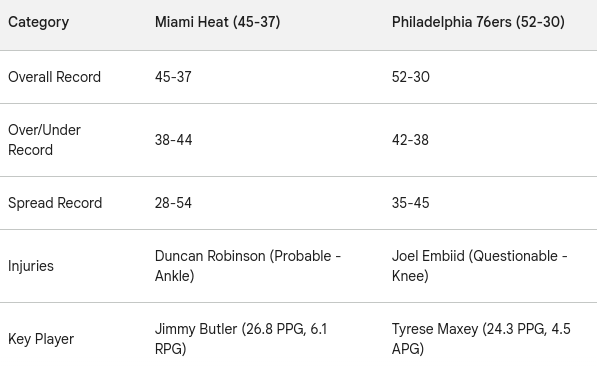
Task: Click the Philadelphia 76ers (52-30) column header
Action: pyautogui.click(x=478, y=22)
